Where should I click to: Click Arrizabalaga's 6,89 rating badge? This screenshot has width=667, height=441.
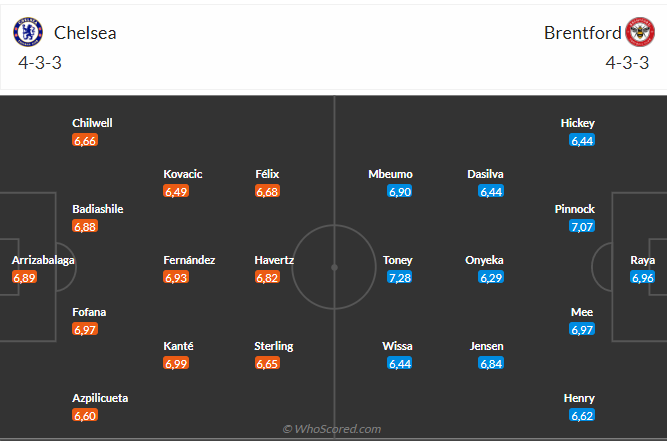coord(25,277)
